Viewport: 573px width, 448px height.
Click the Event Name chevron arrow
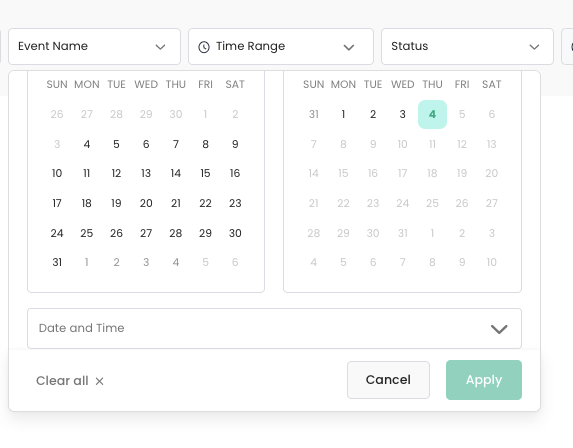160,47
